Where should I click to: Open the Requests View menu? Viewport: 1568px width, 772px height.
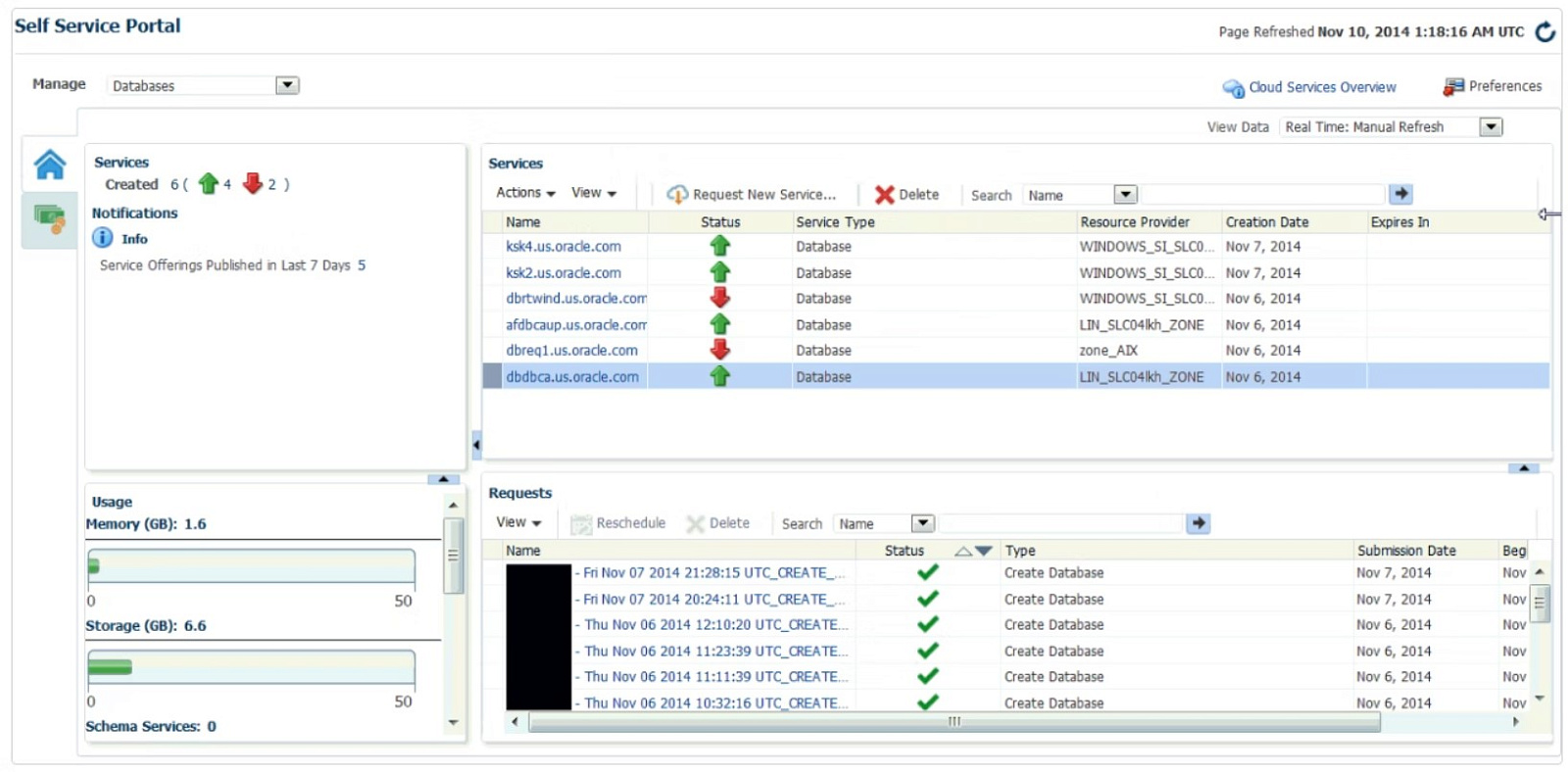coord(518,522)
